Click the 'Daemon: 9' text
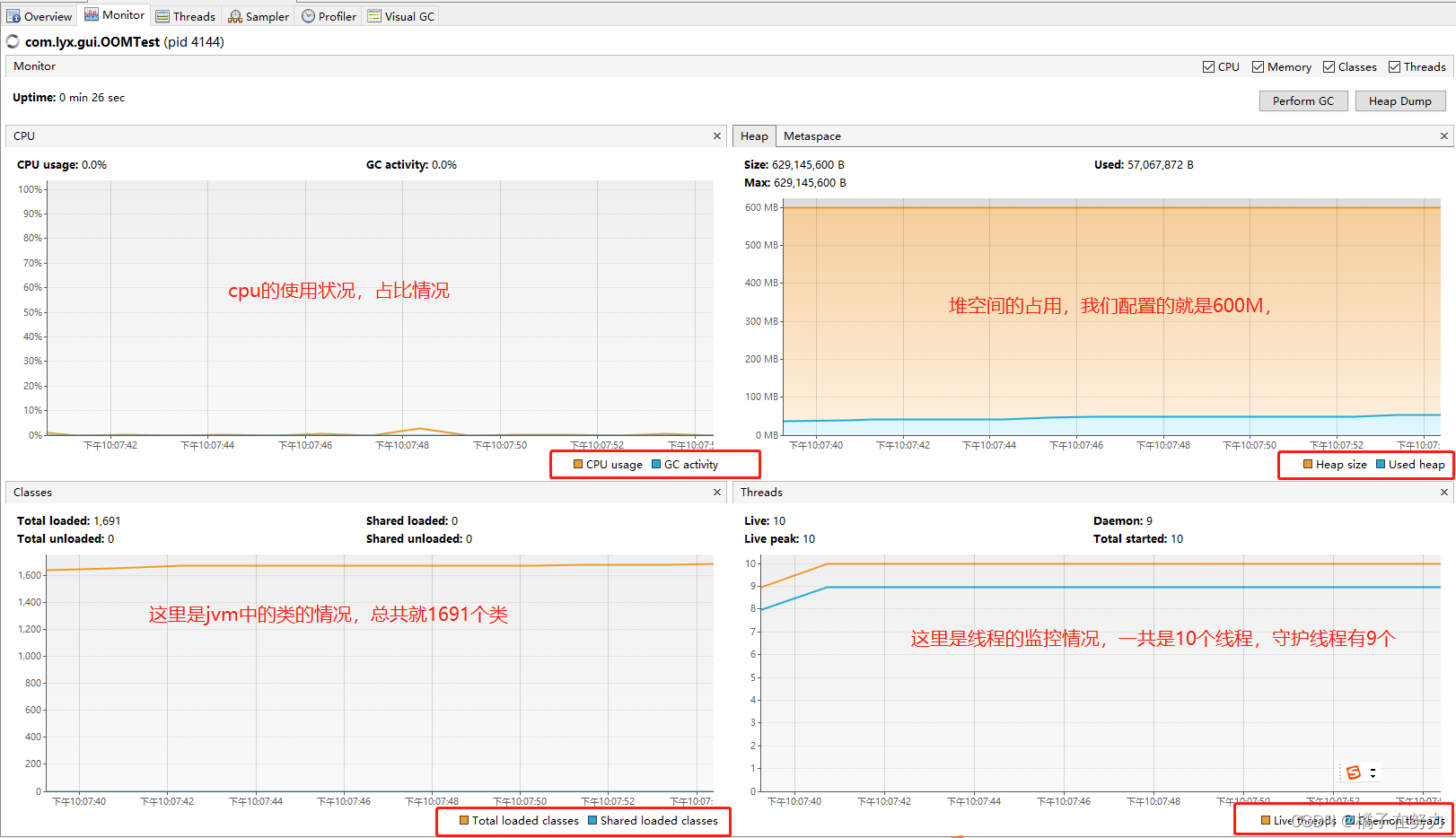This screenshot has width=1456, height=838. point(1123,521)
